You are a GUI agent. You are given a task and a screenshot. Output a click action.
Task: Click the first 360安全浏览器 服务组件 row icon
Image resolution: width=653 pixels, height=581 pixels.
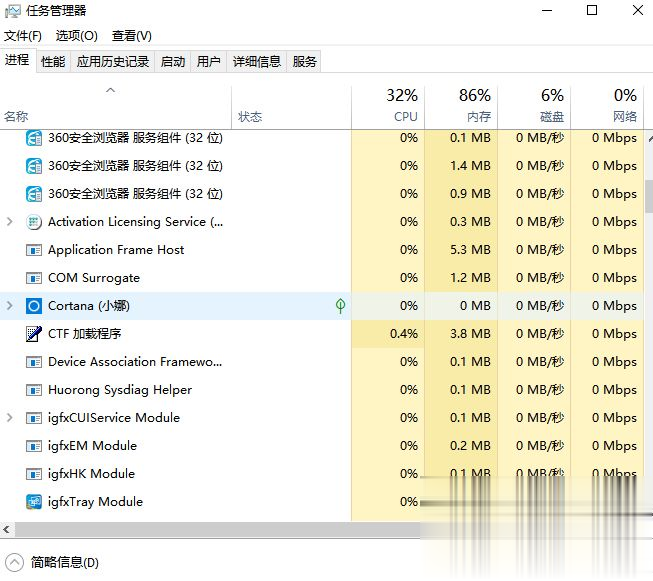point(34,138)
